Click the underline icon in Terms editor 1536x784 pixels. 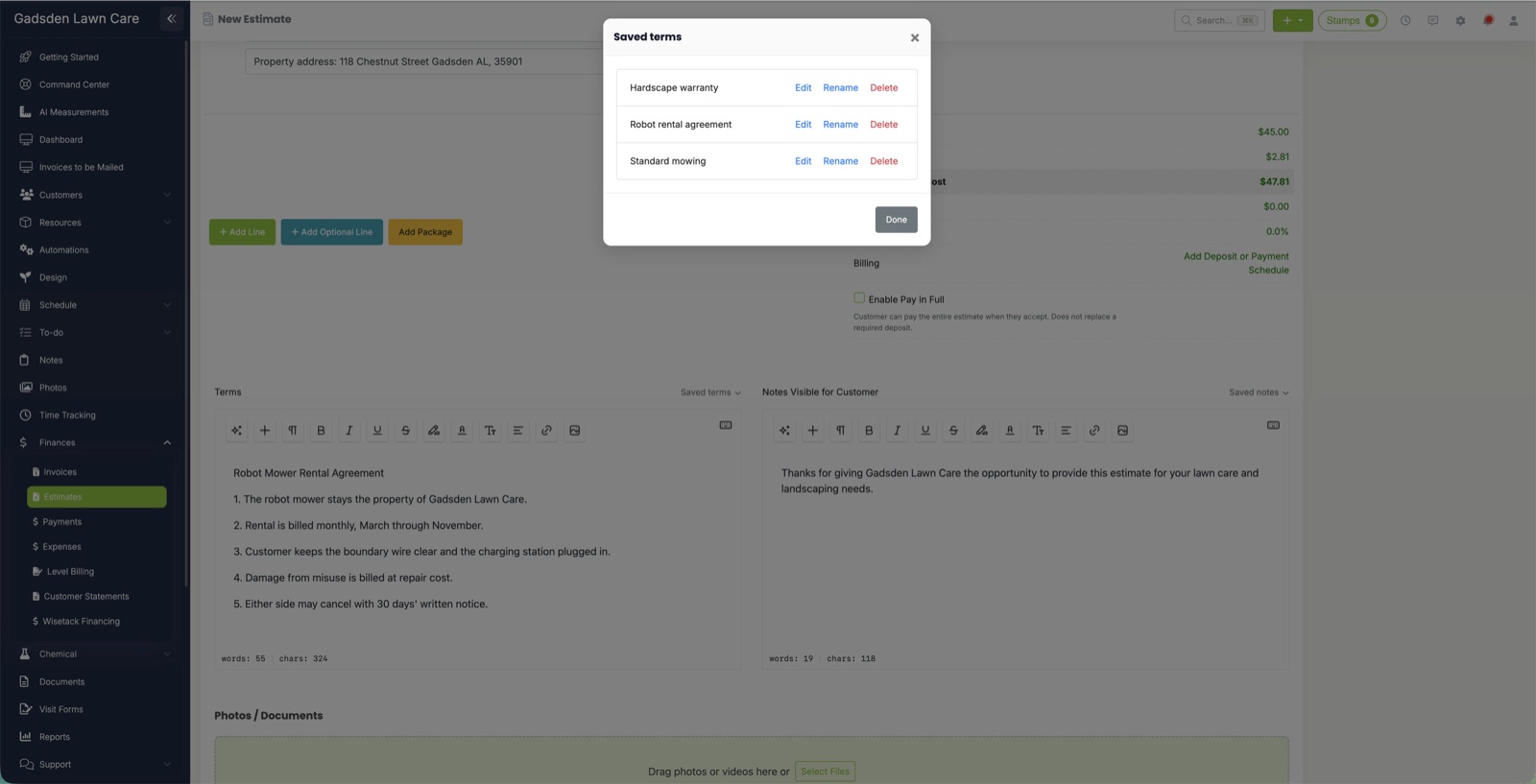click(377, 431)
